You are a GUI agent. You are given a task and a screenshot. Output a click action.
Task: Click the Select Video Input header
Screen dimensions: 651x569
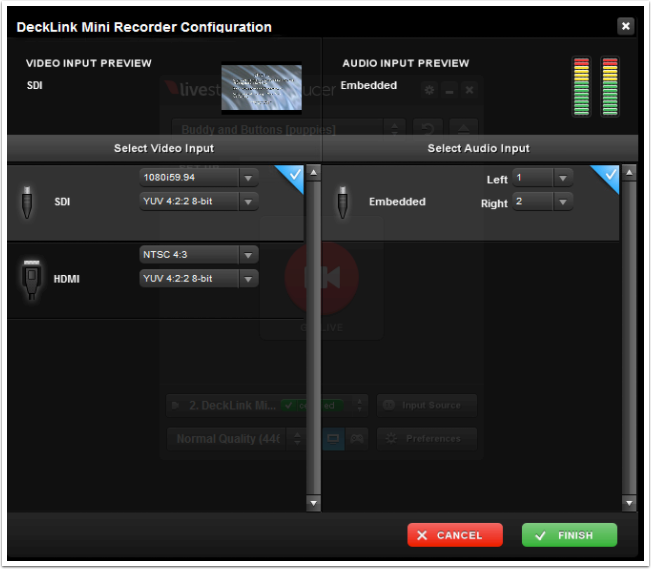(x=164, y=148)
